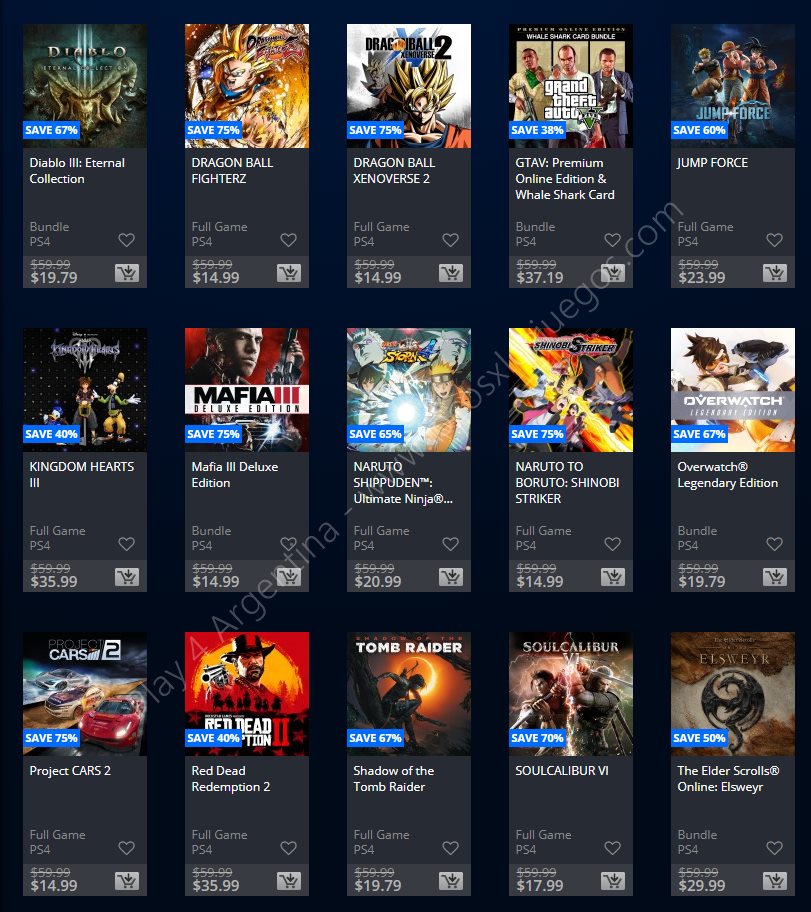
Task: Click the Overwatch Legendary Edition cover art
Action: (733, 390)
